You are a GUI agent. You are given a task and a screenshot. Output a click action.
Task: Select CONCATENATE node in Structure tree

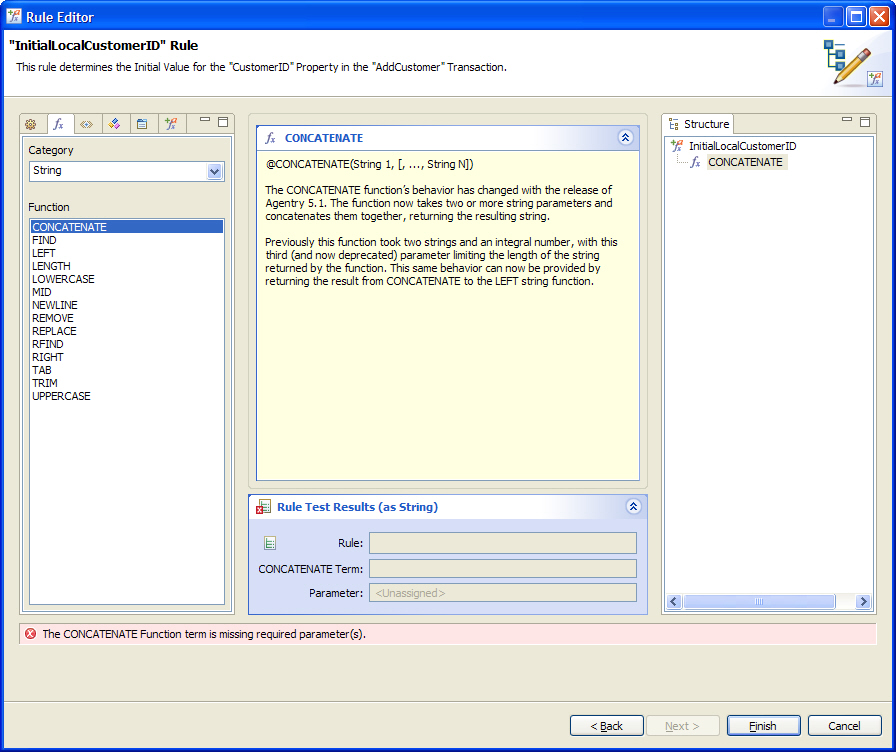[745, 162]
